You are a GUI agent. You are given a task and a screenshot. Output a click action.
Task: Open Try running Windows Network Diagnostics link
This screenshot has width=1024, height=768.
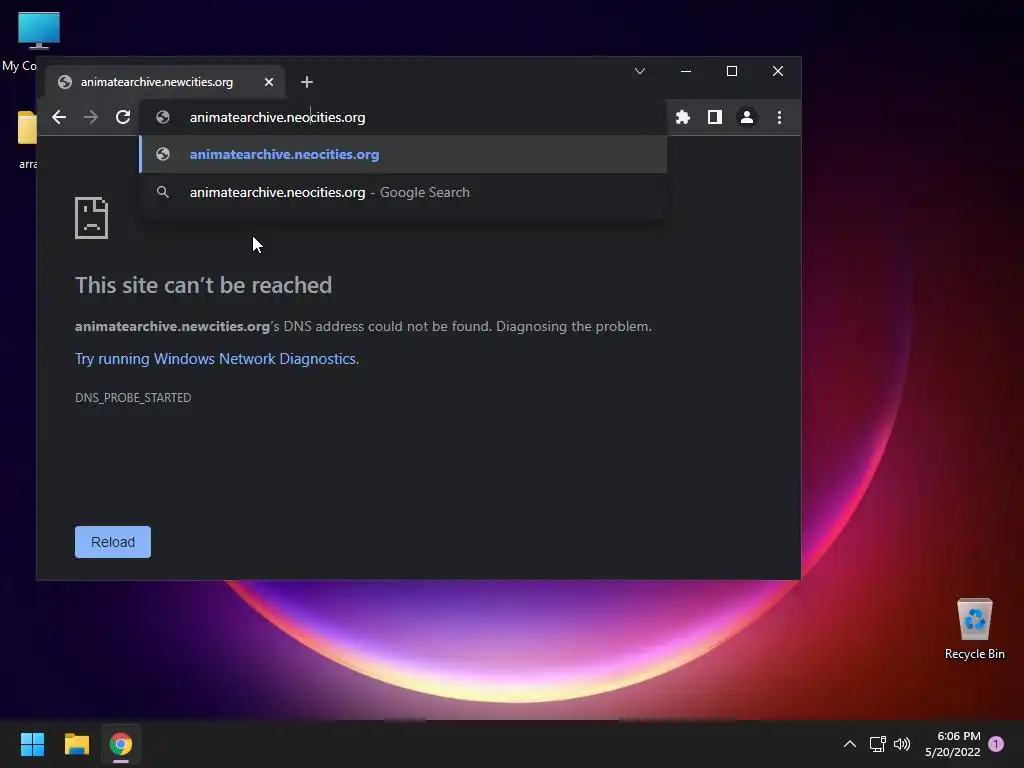(216, 359)
